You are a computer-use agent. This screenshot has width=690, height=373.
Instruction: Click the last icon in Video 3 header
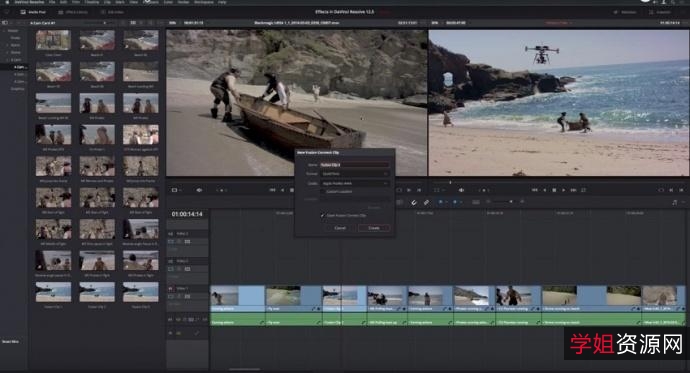(x=187, y=241)
